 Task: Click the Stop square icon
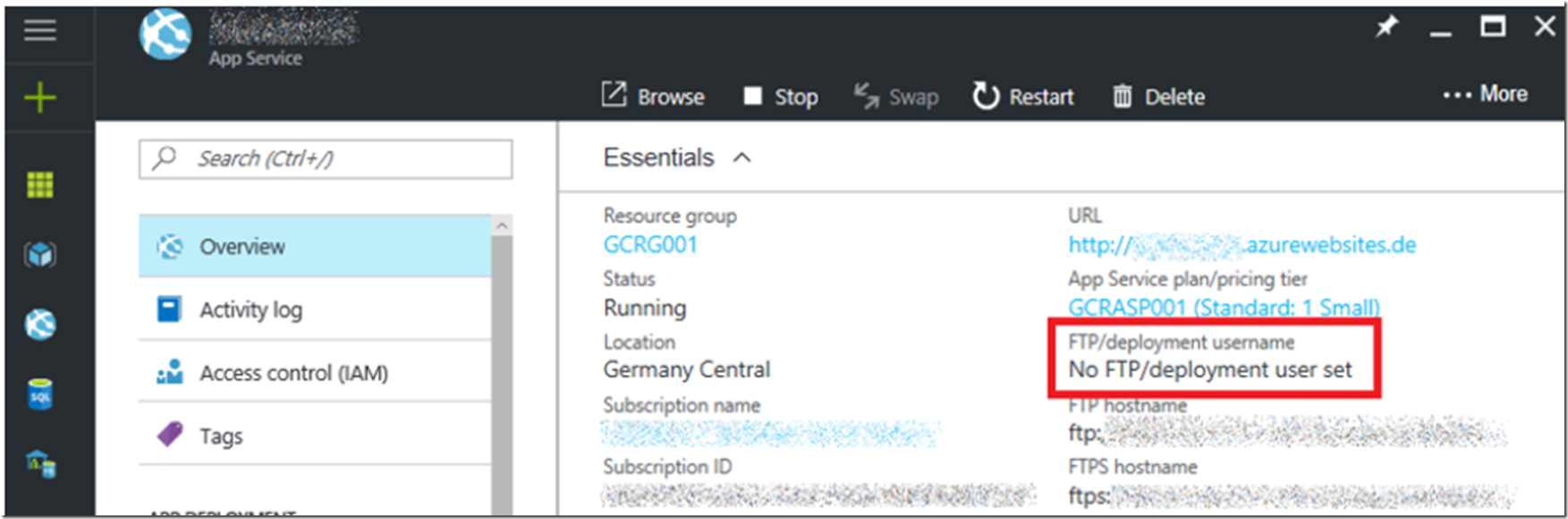pyautogui.click(x=752, y=96)
